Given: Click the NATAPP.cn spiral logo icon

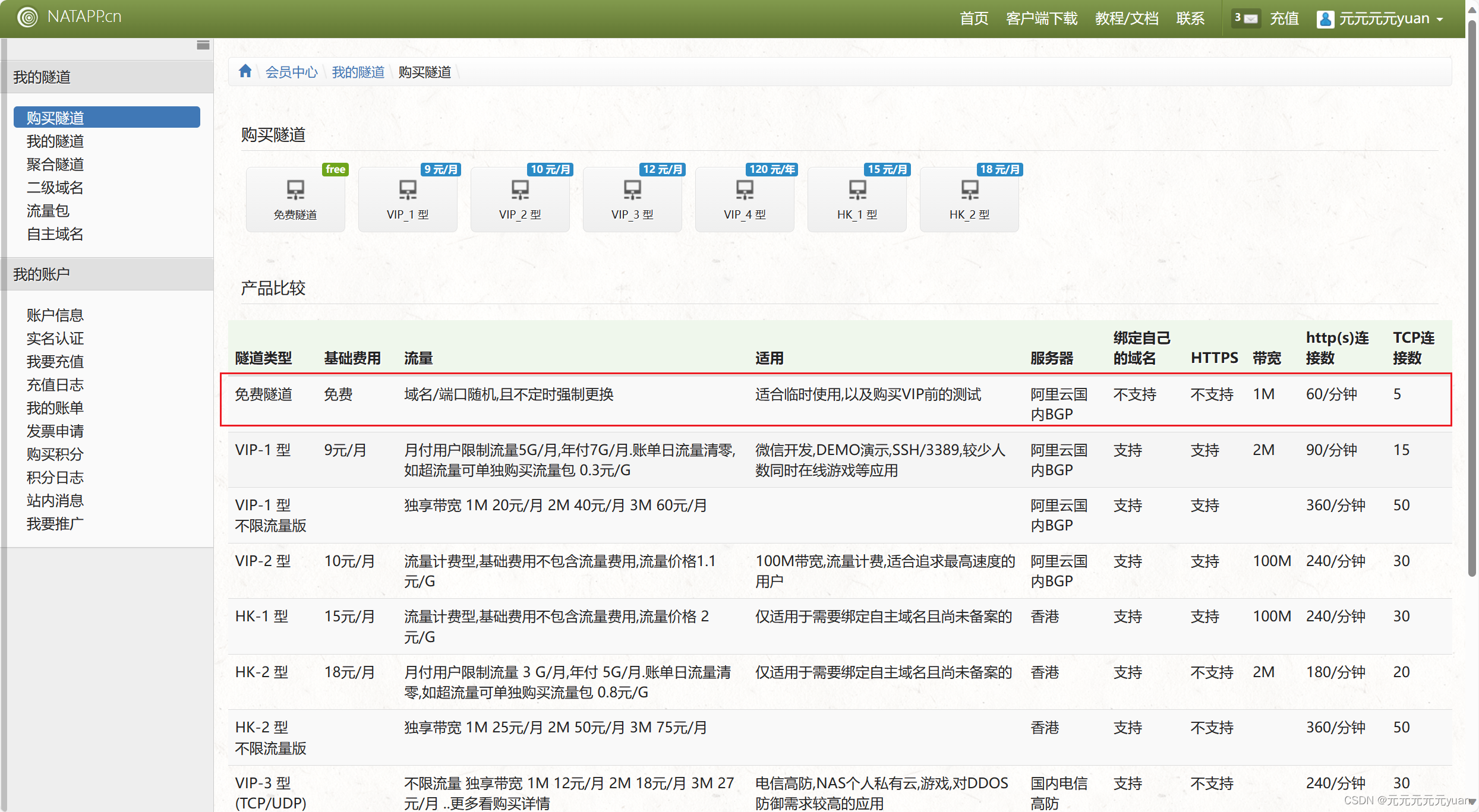Looking at the screenshot, I should pyautogui.click(x=27, y=17).
